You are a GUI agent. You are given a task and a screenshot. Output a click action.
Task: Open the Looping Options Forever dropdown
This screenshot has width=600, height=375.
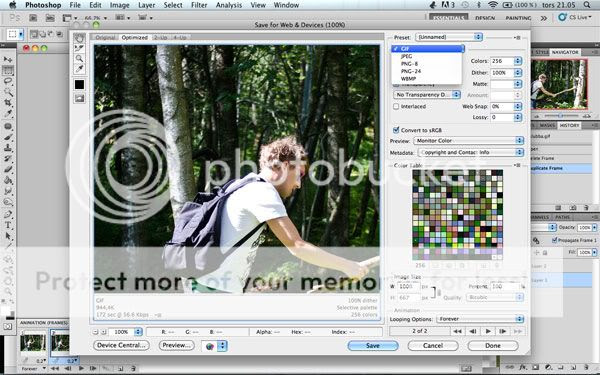point(480,319)
